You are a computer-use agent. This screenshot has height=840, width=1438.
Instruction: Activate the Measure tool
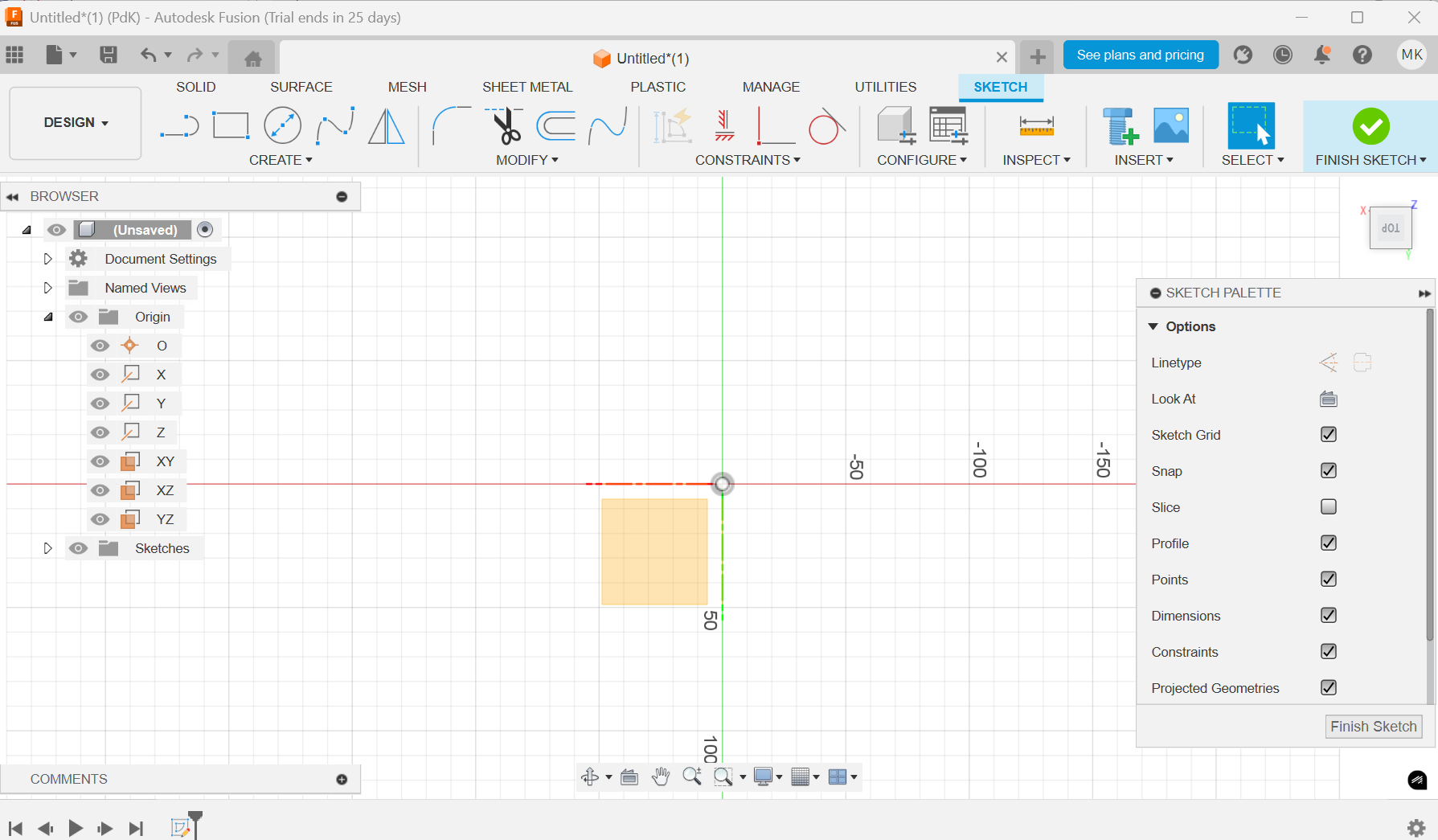[x=1036, y=126]
